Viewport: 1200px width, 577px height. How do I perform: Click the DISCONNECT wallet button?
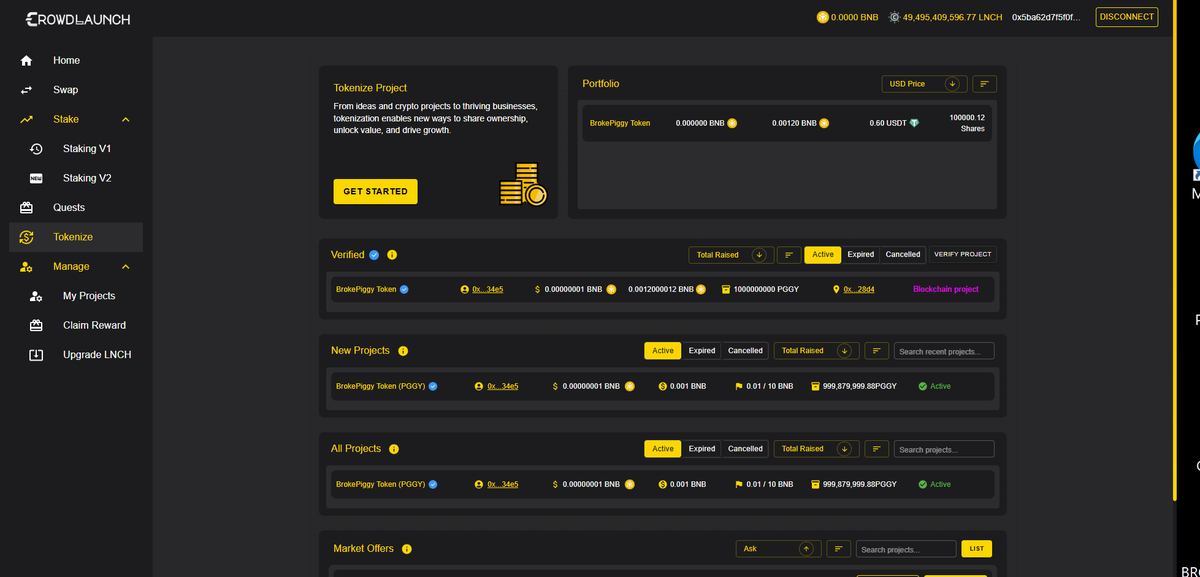[x=1127, y=17]
